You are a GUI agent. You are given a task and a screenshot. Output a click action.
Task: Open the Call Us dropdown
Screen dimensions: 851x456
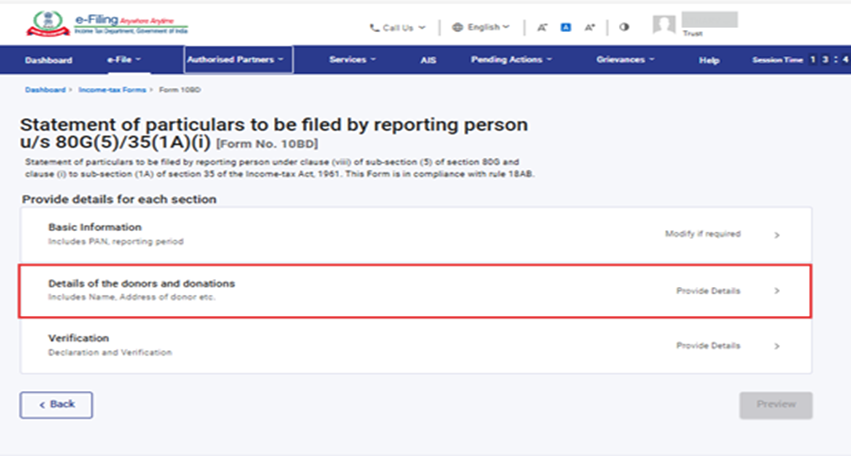397,27
